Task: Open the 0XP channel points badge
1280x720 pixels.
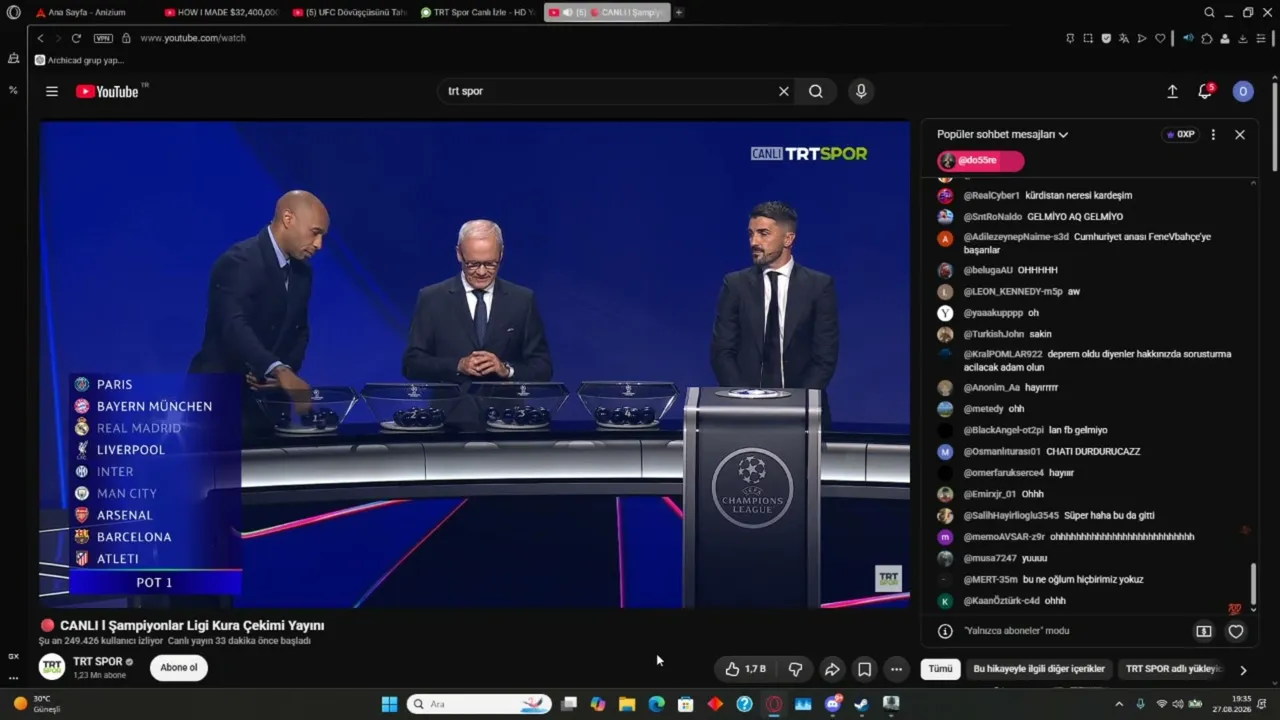Action: click(x=1180, y=134)
